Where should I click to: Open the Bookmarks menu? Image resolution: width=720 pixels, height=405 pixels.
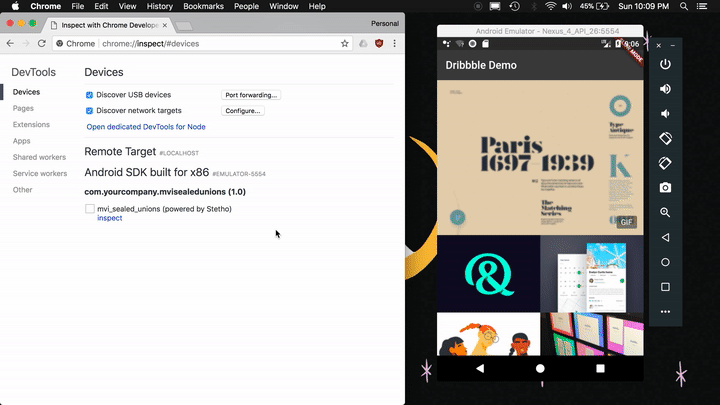point(203,6)
